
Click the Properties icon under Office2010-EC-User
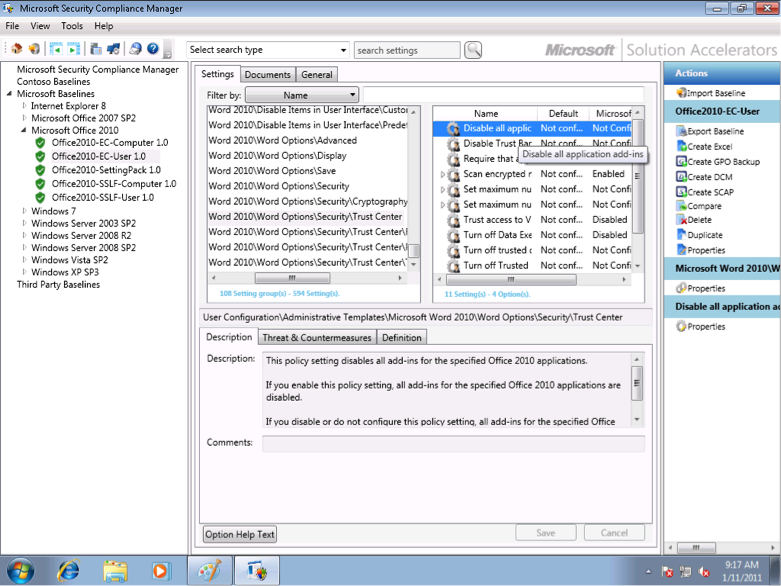[x=681, y=249]
